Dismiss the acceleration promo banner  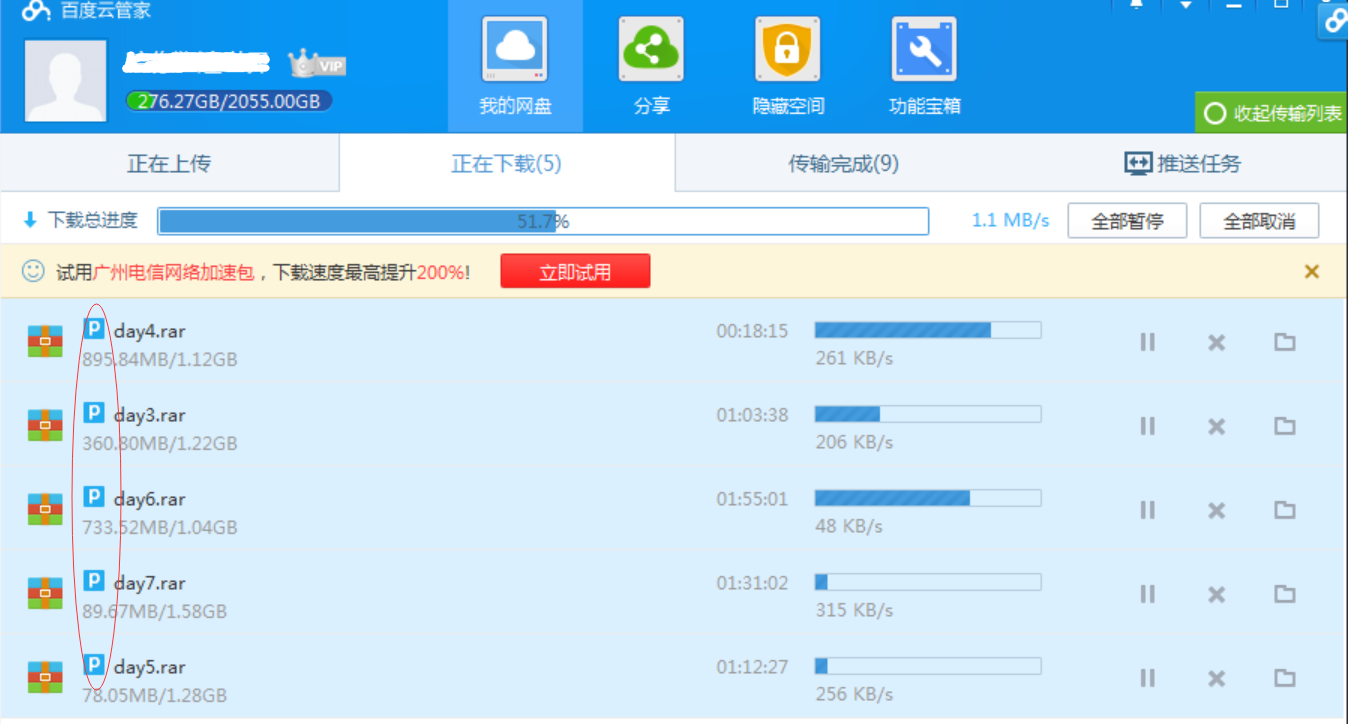tap(1312, 272)
